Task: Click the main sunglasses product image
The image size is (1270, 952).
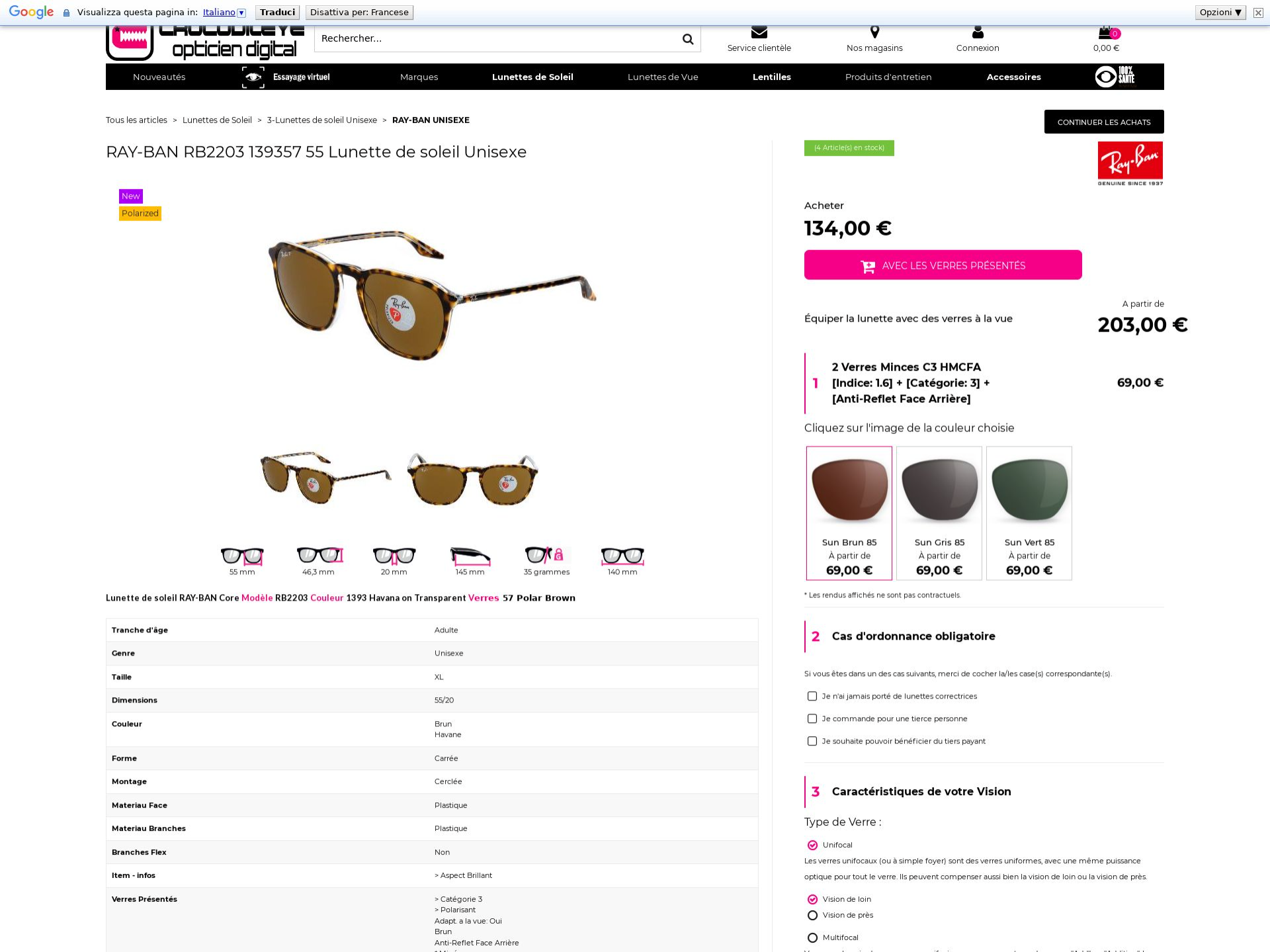Action: point(433,295)
